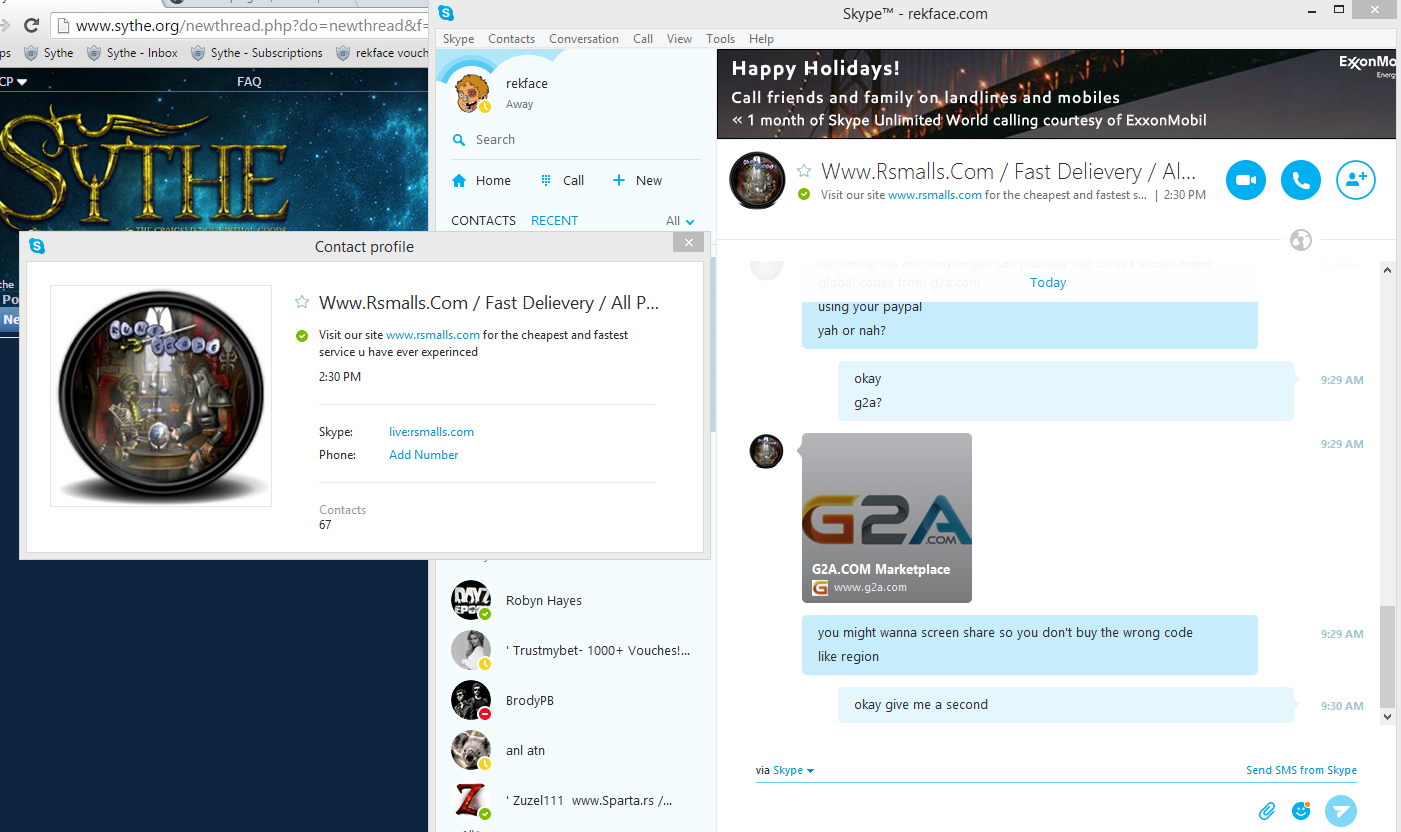
Task: Click the Happy Holidays ExxonMobil banner
Action: click(x=1056, y=94)
